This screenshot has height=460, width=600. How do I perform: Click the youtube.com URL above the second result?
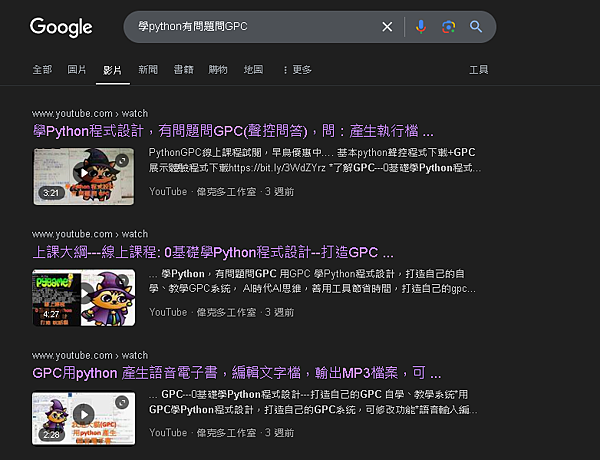tap(90, 234)
